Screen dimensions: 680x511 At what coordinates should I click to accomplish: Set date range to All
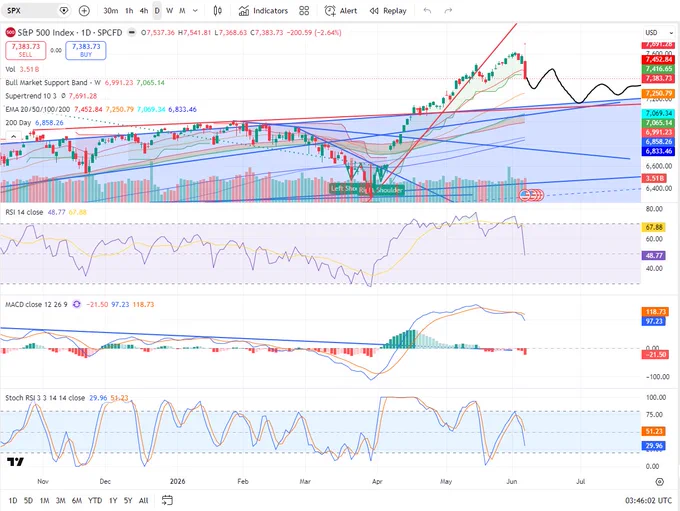click(144, 501)
